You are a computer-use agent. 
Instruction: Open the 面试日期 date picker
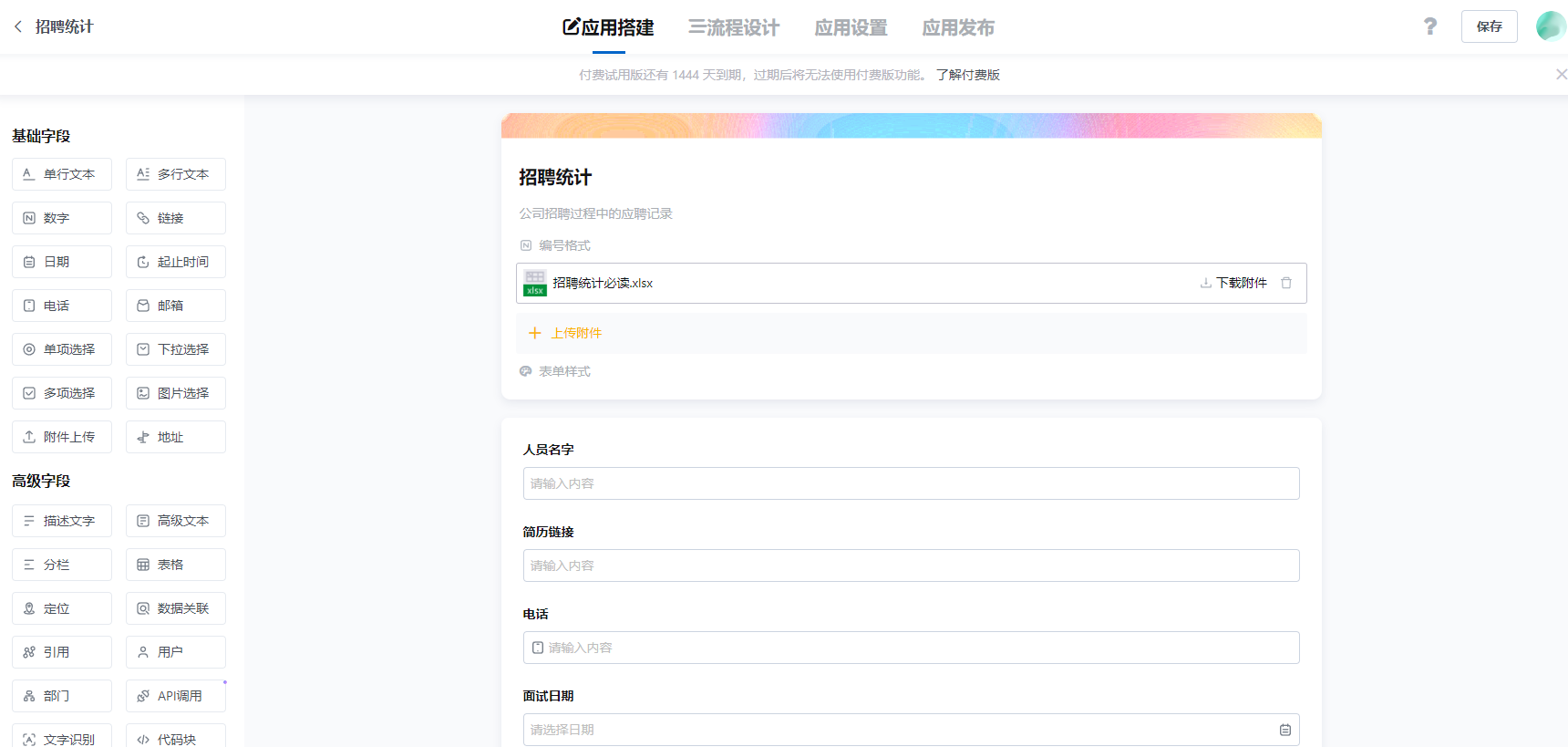tap(912, 730)
